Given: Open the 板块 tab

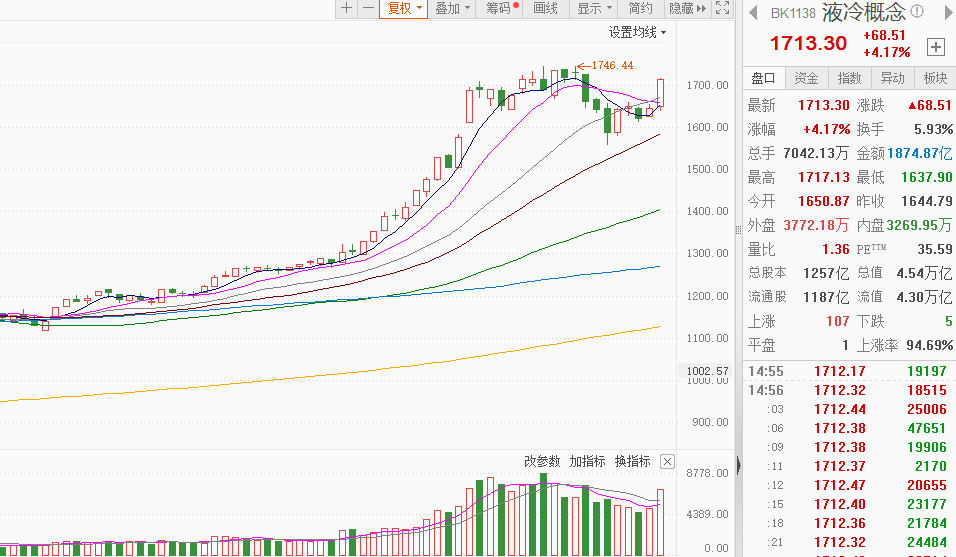Looking at the screenshot, I should [935, 78].
